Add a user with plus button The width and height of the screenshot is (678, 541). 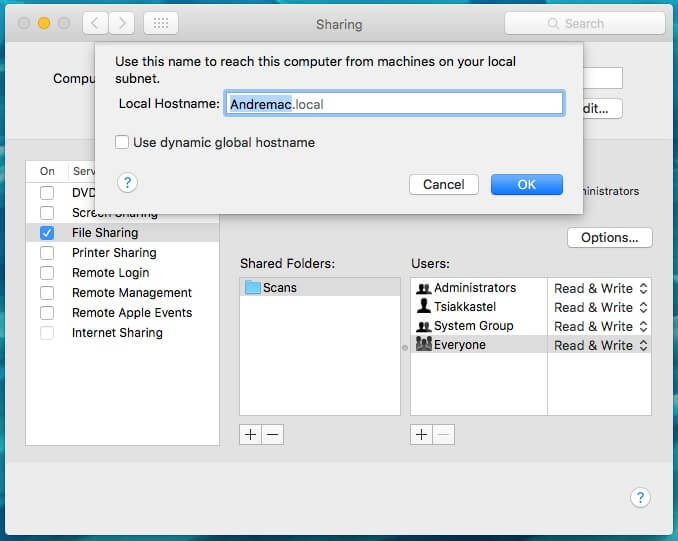click(421, 434)
